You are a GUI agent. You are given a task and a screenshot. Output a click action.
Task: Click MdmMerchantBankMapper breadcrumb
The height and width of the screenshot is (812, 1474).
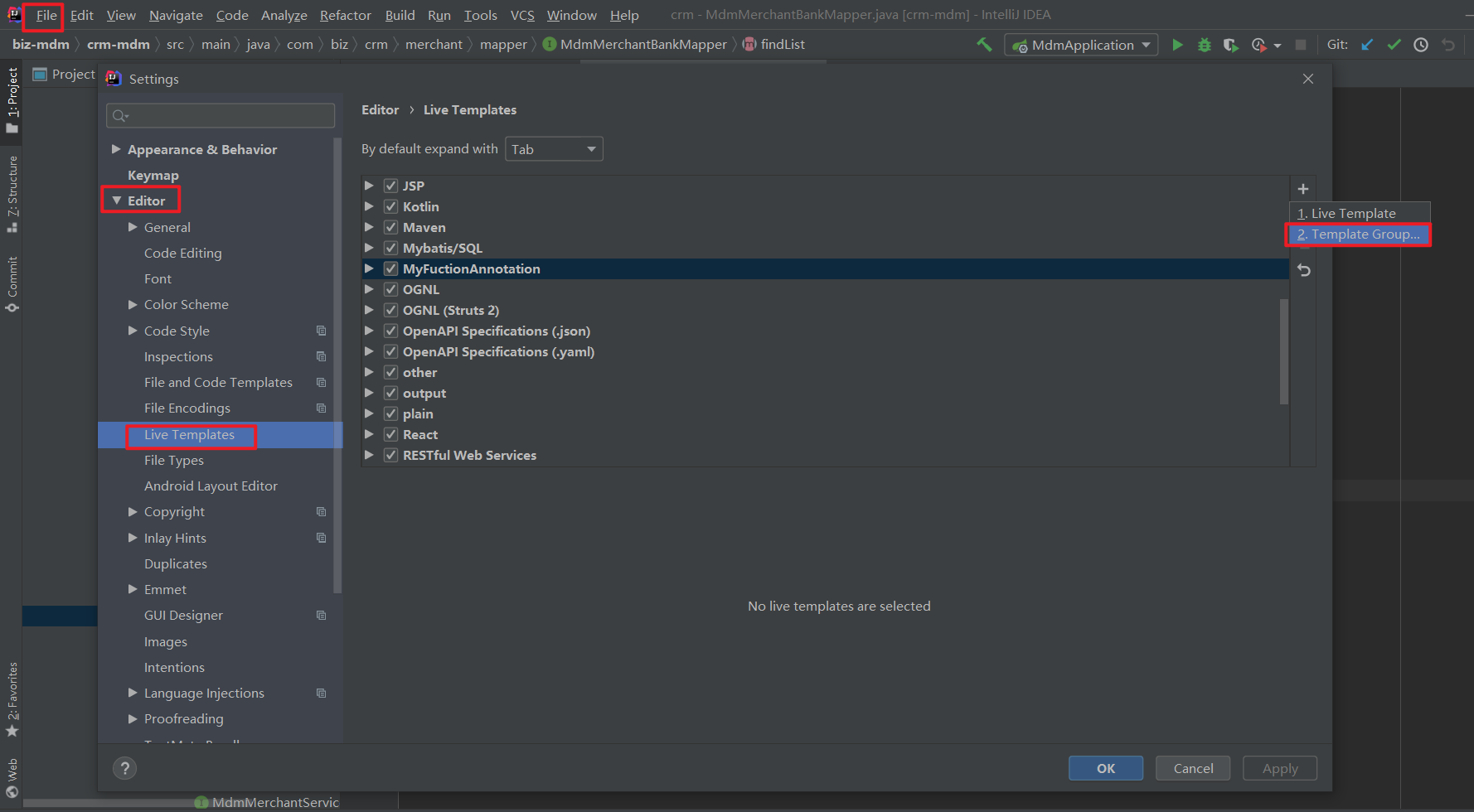(x=634, y=45)
